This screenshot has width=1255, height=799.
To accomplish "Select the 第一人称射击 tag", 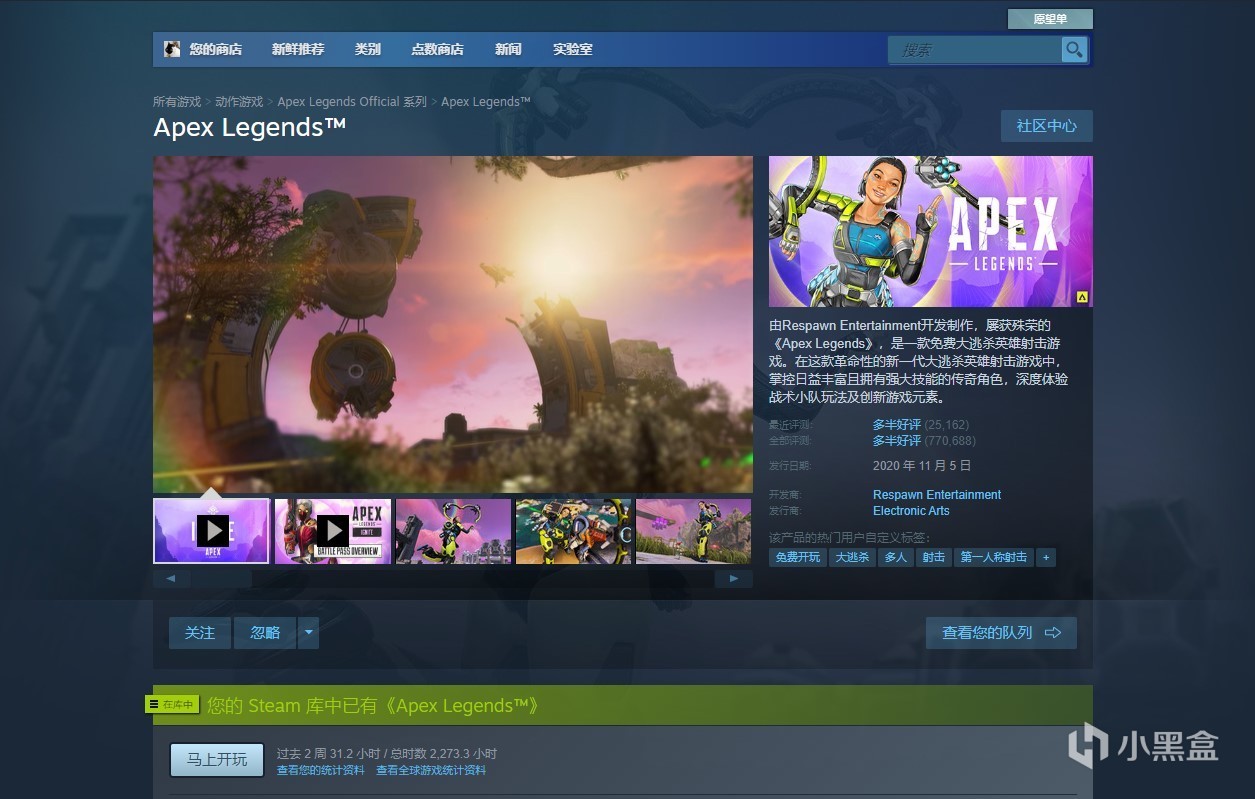I will [x=994, y=557].
